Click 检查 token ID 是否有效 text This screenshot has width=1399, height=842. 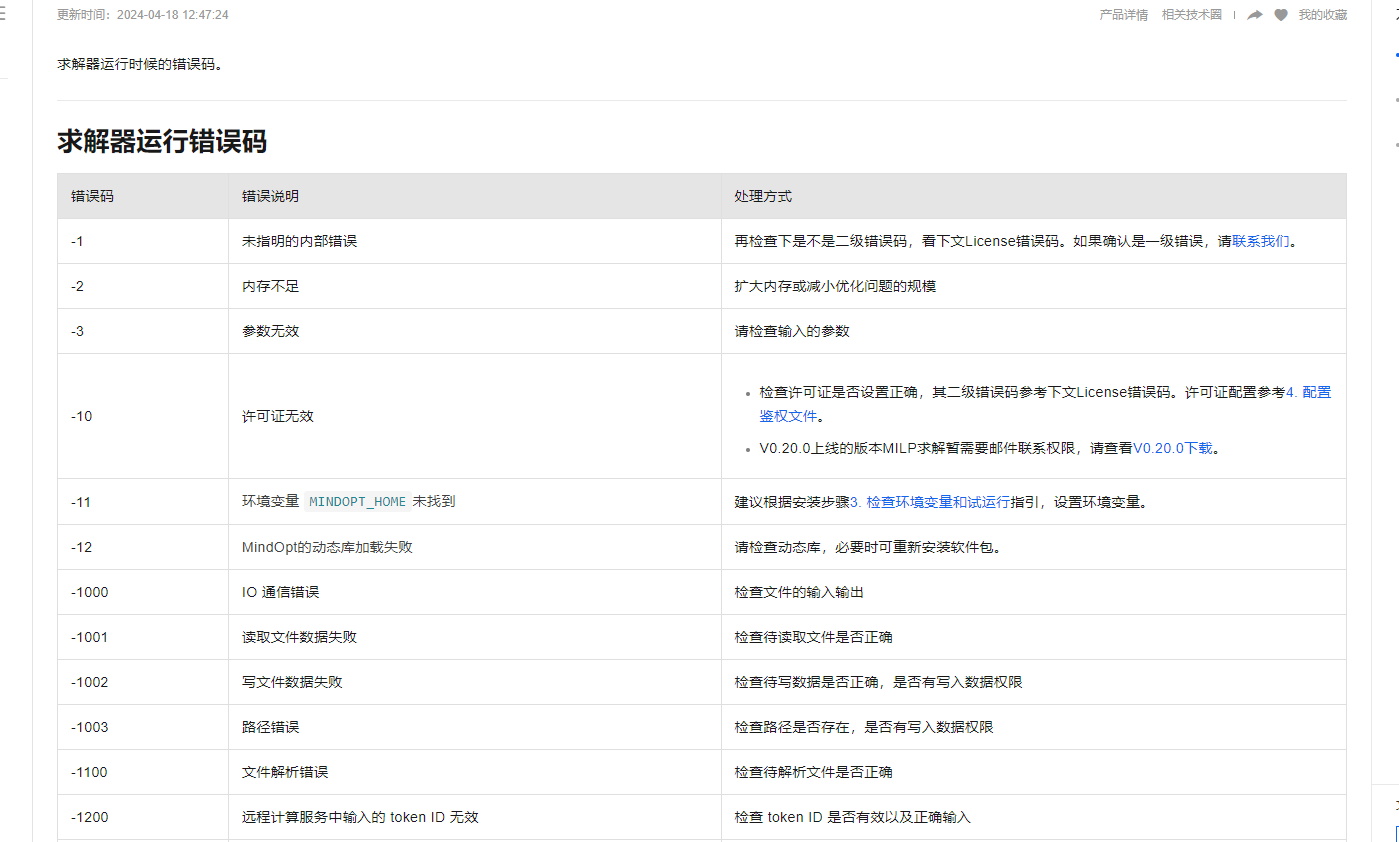click(x=852, y=817)
